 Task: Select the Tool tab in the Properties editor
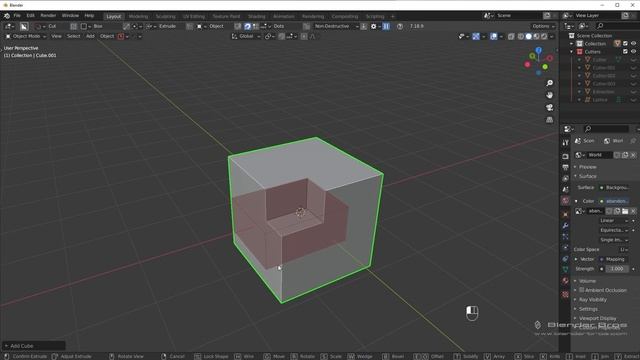click(x=565, y=142)
